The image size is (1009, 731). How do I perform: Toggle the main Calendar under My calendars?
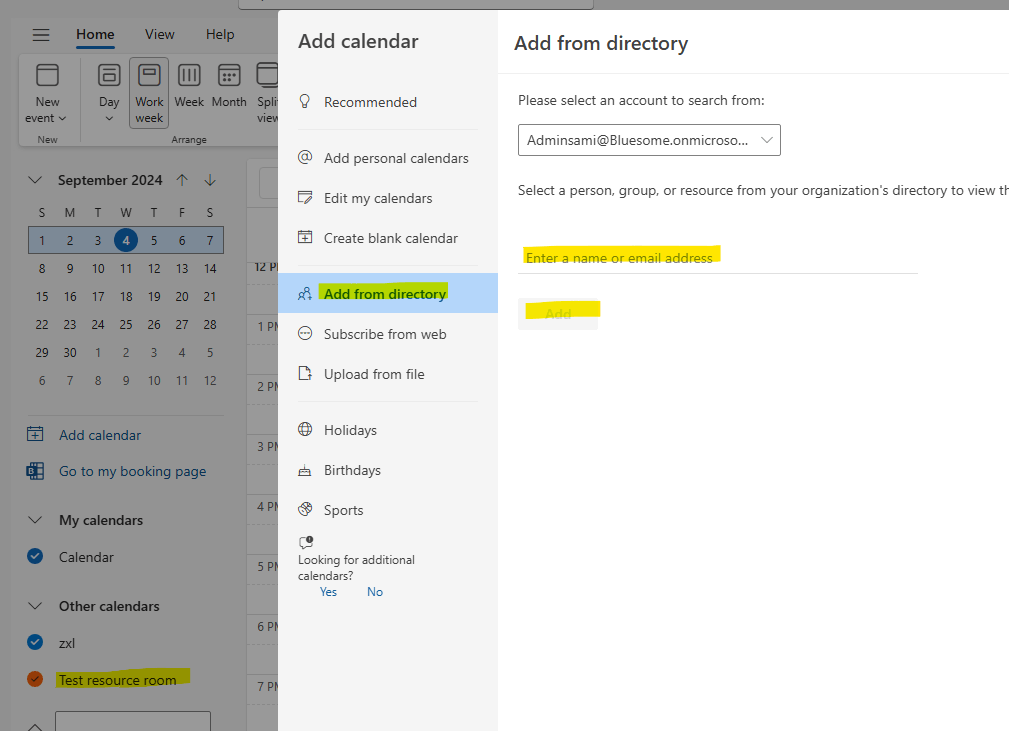click(x=34, y=557)
